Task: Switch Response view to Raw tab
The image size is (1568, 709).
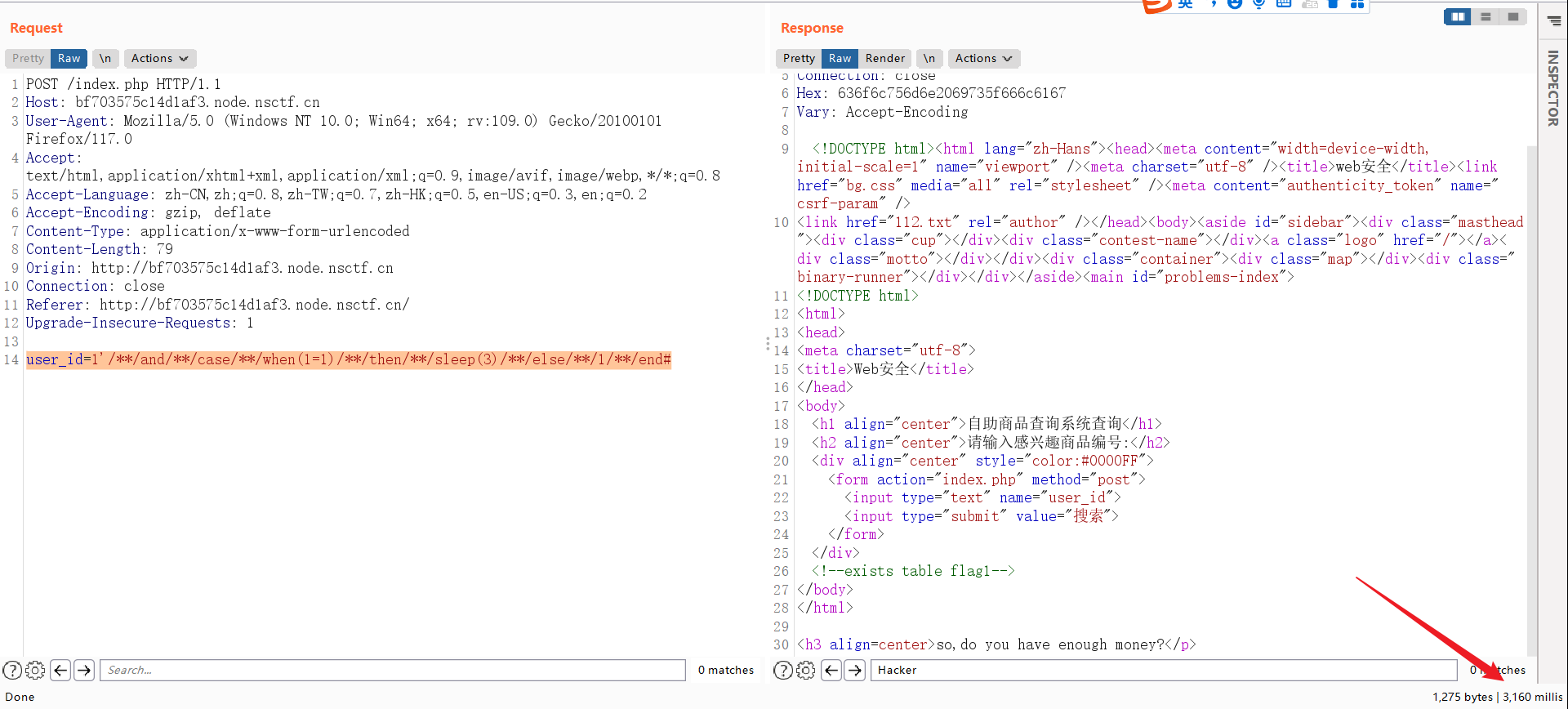Action: pyautogui.click(x=840, y=58)
